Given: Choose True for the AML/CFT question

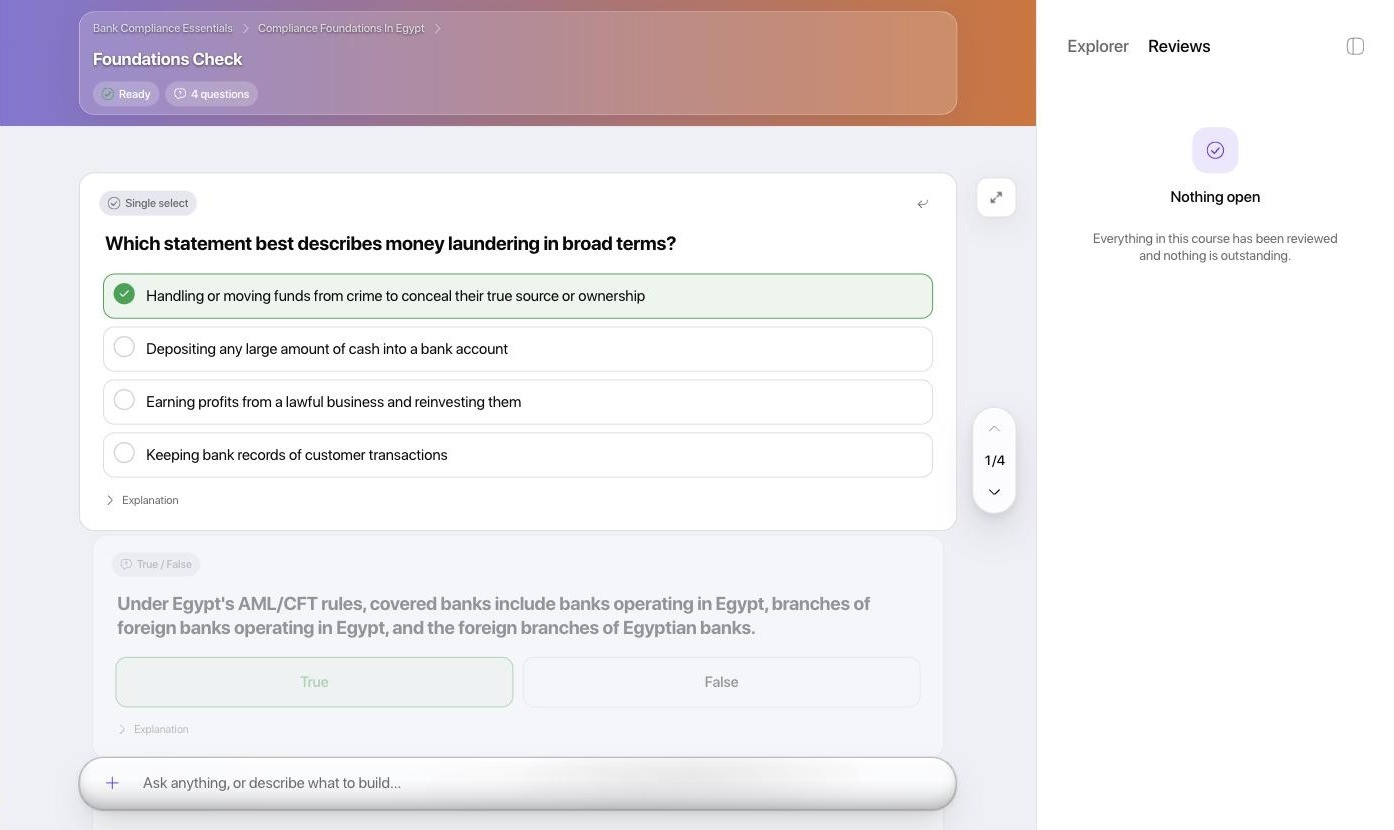Looking at the screenshot, I should pos(314,682).
